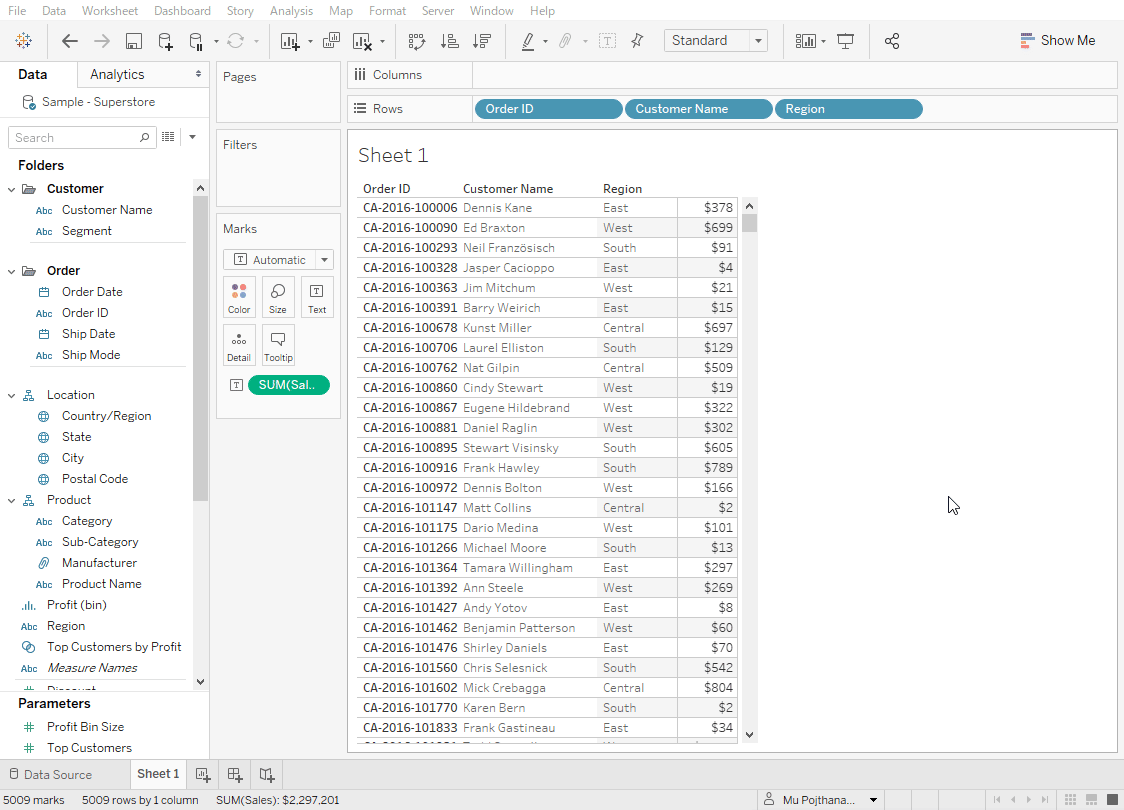The height and width of the screenshot is (810, 1124).
Task: Collapse the Location hierarchy
Action: click(x=12, y=395)
